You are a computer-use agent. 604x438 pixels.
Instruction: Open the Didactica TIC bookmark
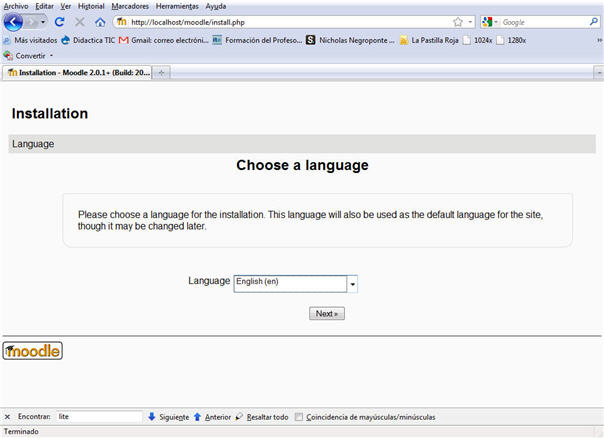(x=88, y=40)
